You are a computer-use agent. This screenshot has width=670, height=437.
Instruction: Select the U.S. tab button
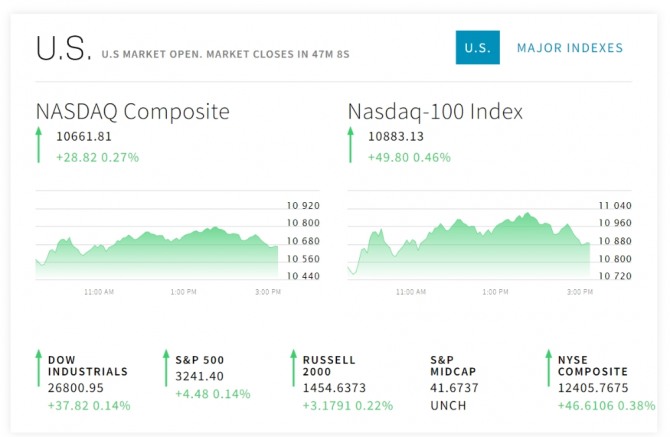(477, 48)
